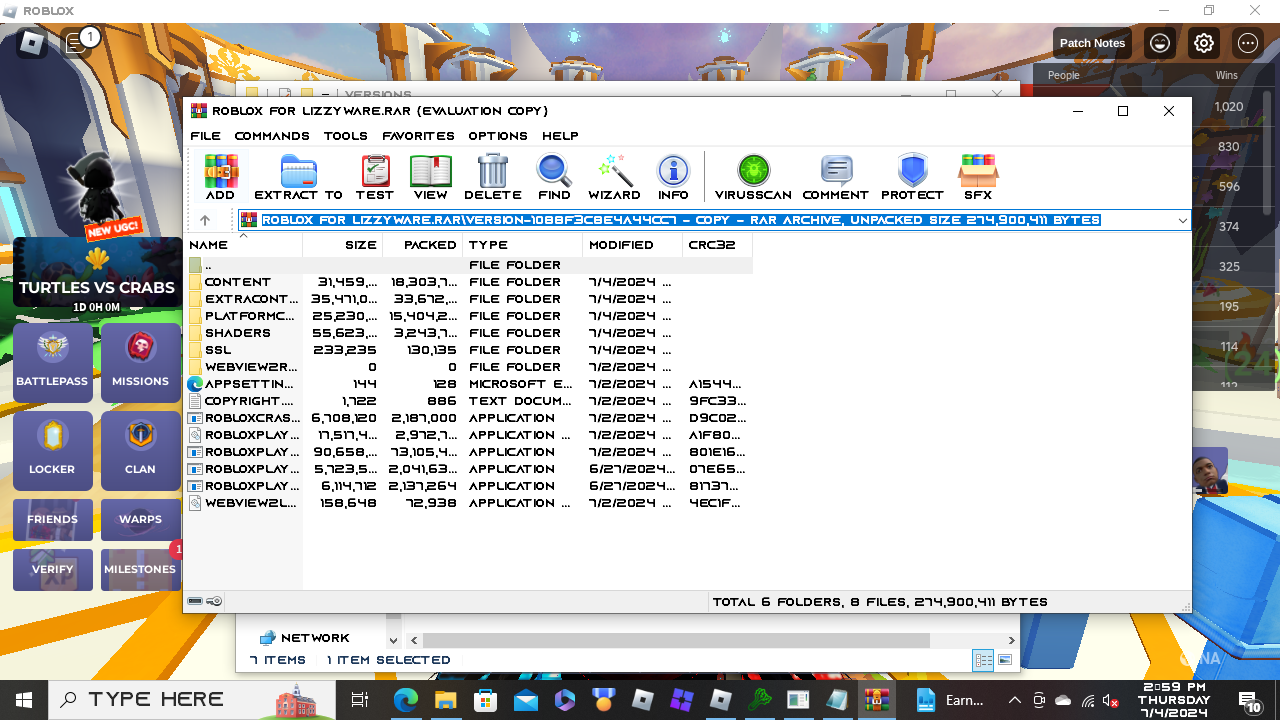Open the Clan menu in Roblox
The image size is (1280, 720).
(x=140, y=451)
